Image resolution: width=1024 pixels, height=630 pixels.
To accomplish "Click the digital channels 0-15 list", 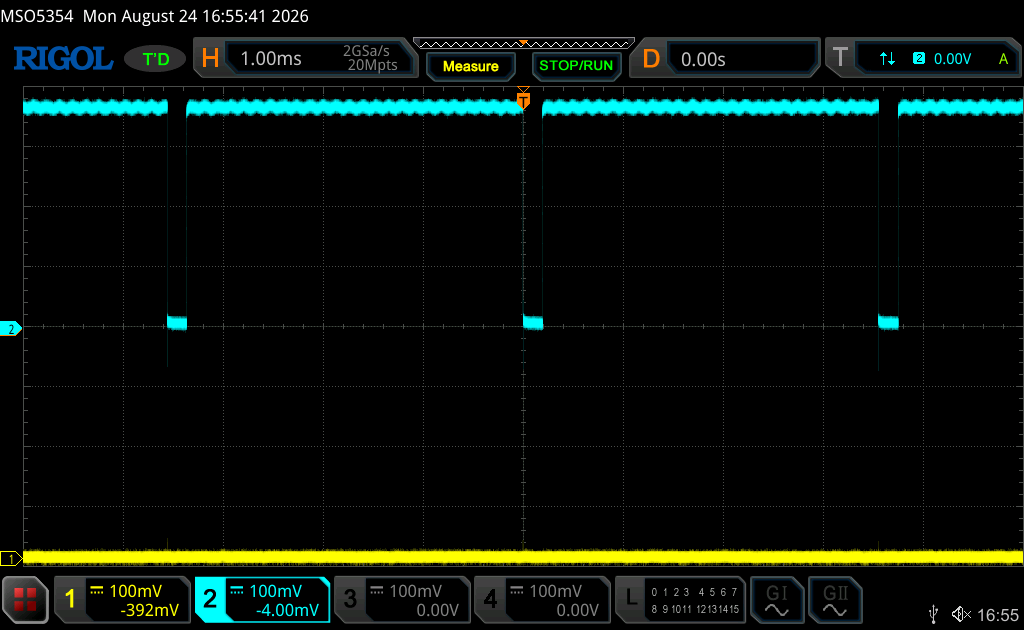I will coord(695,601).
